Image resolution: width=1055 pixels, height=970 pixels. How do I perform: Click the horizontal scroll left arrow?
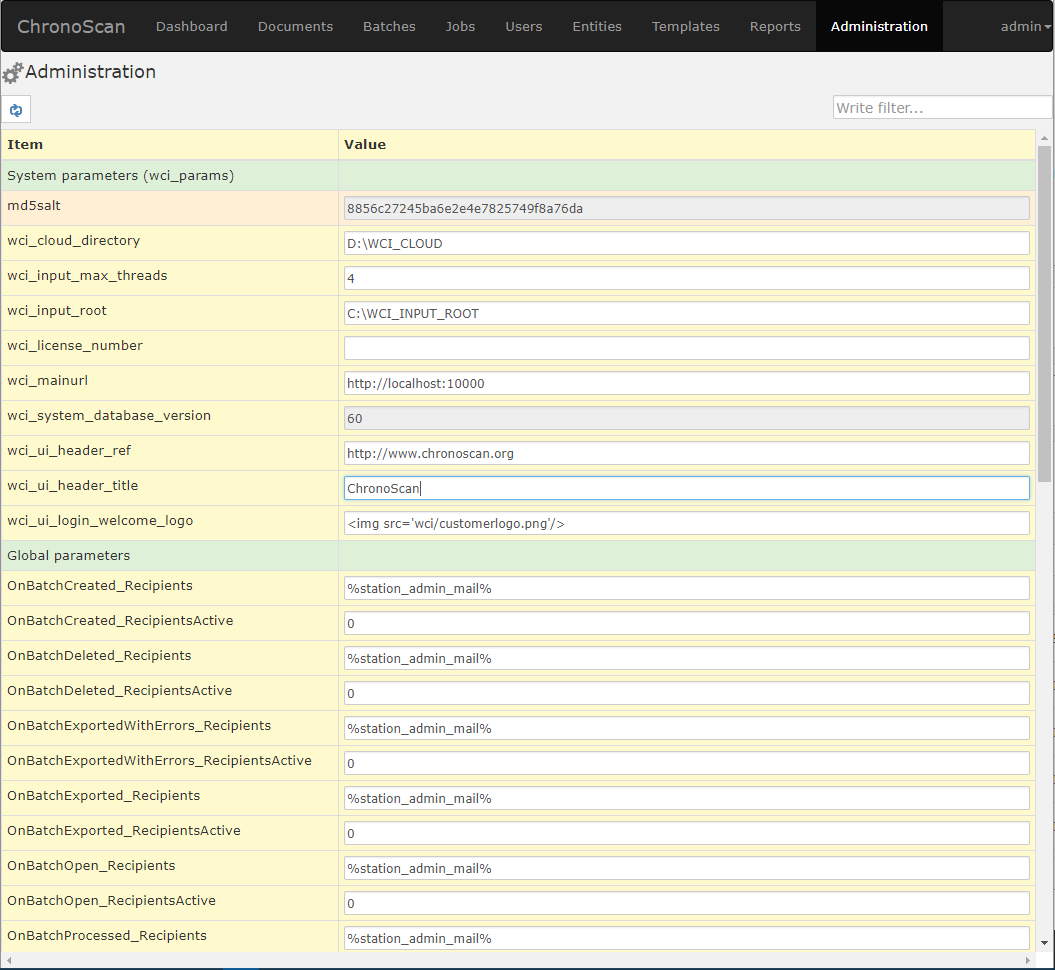coord(9,960)
